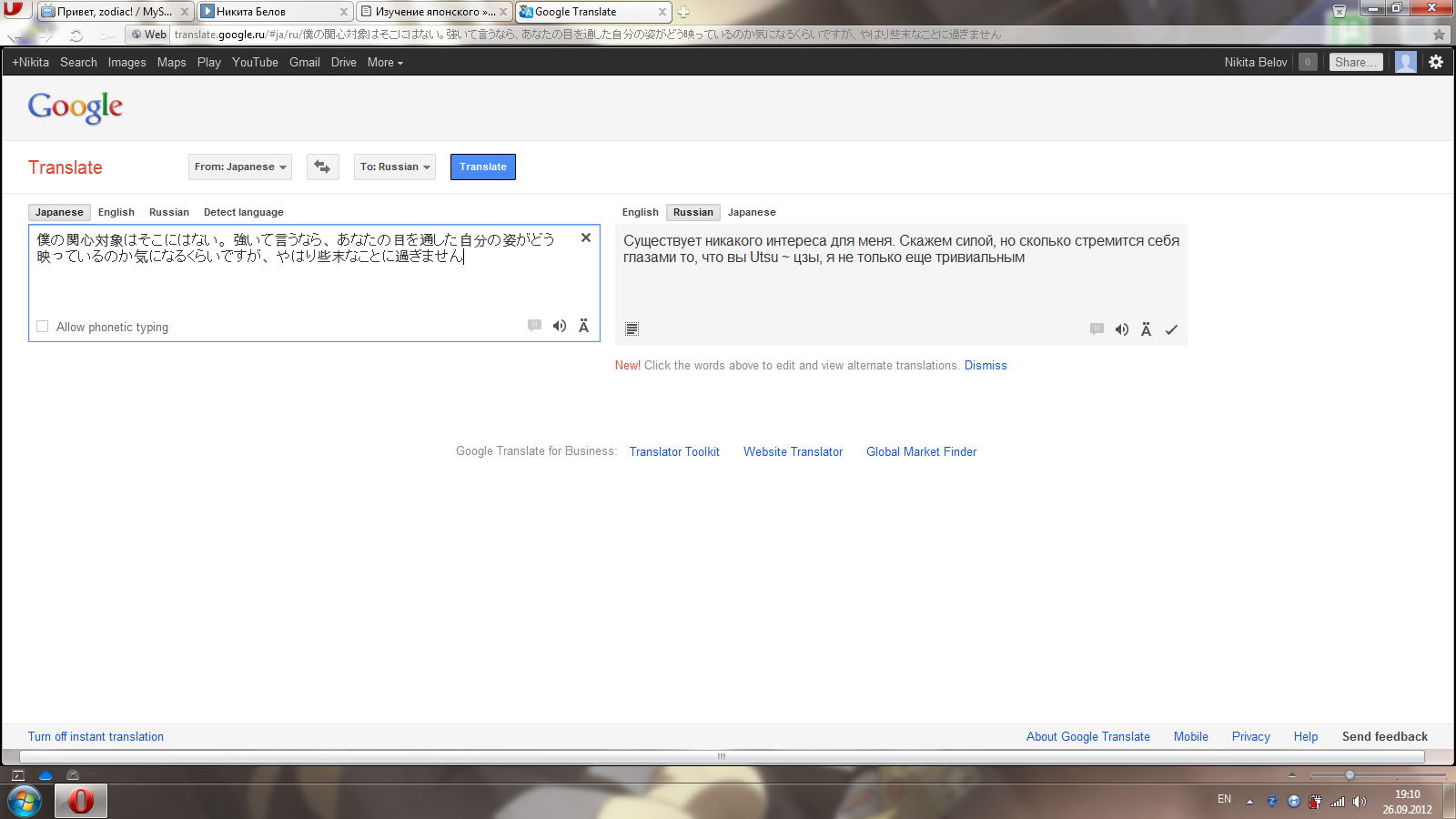
Task: Expand the More menu in Google bar
Action: [x=385, y=62]
